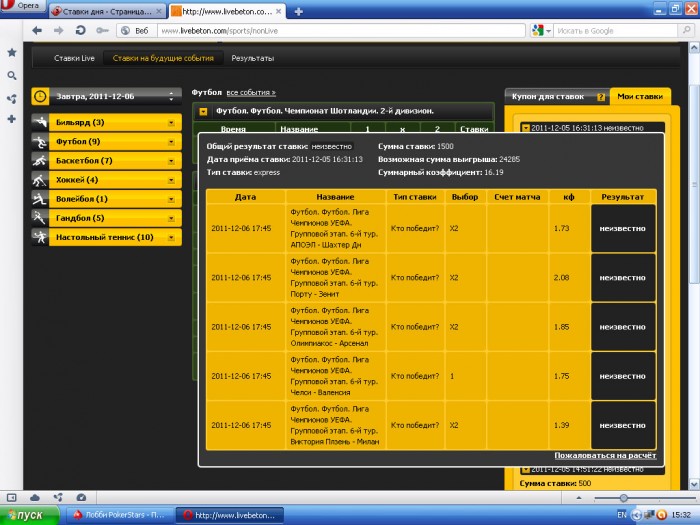Go back with the browser back arrow

pos(37,30)
